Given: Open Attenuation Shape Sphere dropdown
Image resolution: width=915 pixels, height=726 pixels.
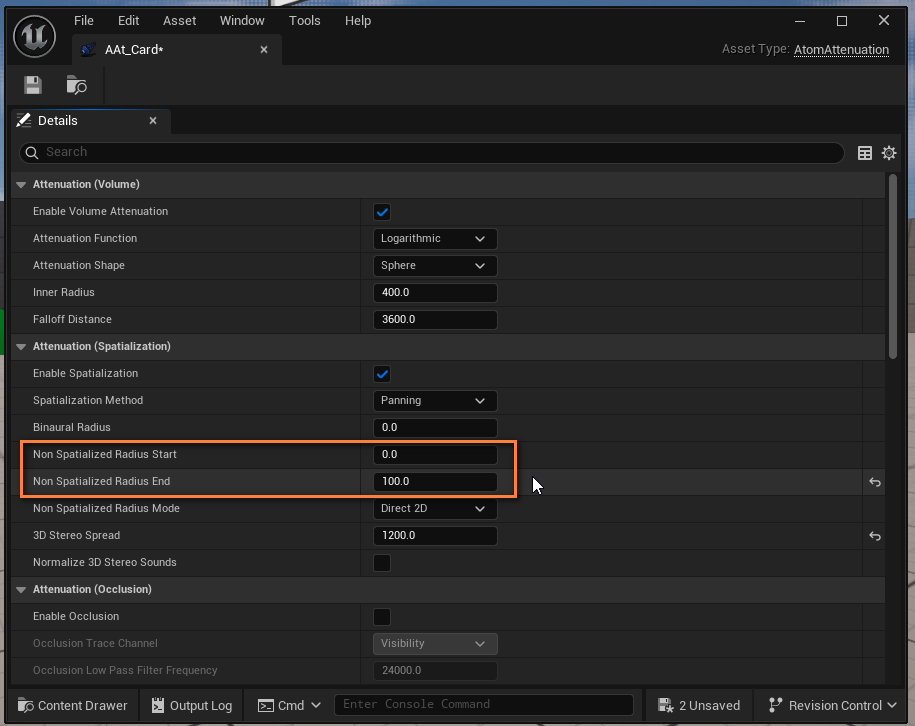Looking at the screenshot, I should (435, 266).
